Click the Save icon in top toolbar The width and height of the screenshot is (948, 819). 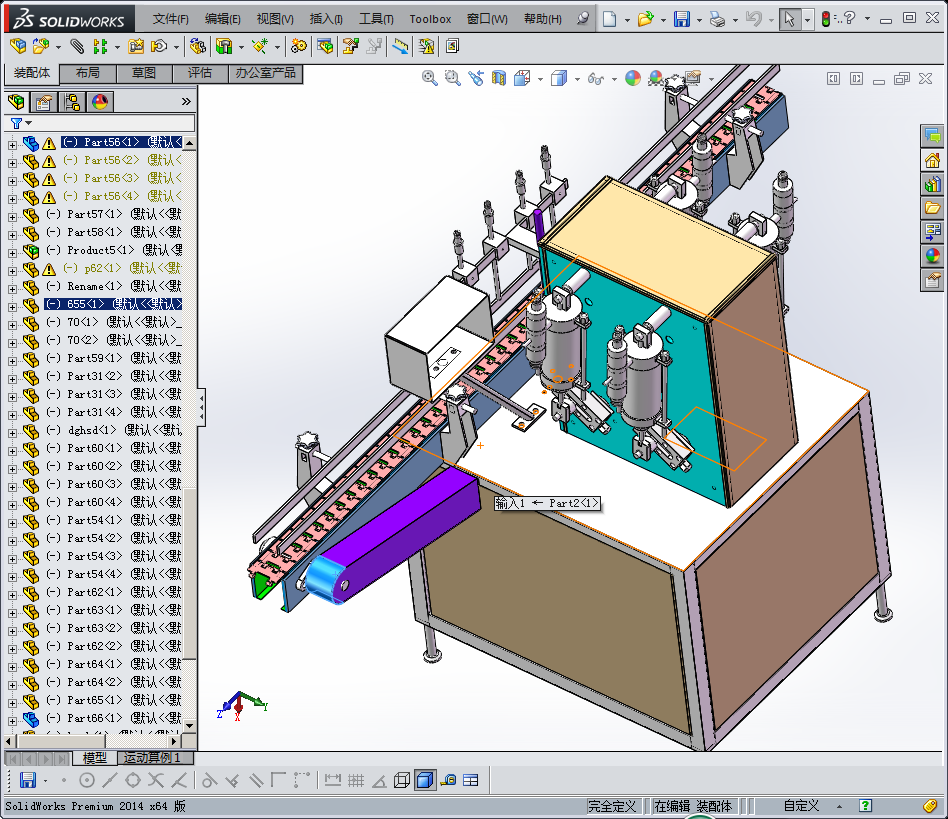point(681,19)
